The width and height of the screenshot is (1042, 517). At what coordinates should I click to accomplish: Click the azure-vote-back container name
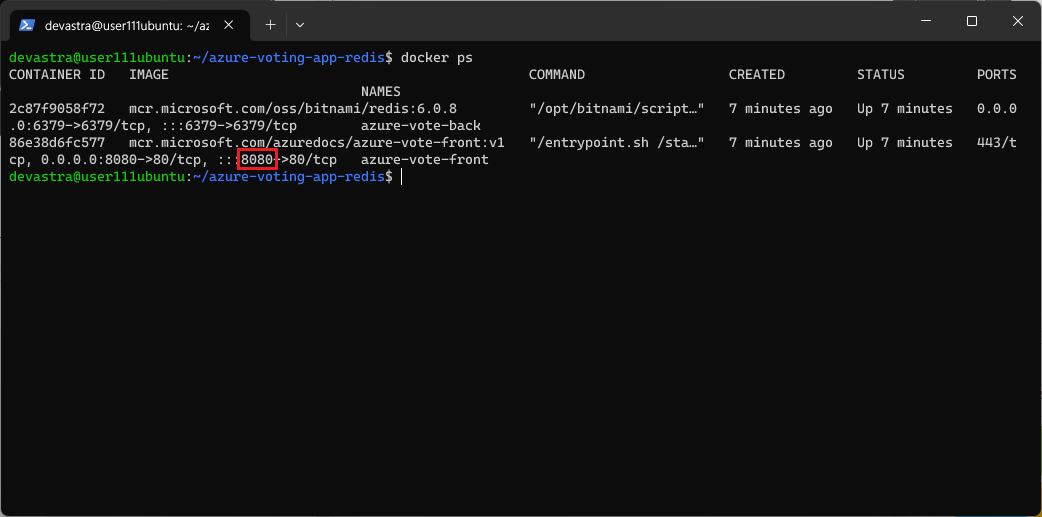click(x=421, y=126)
